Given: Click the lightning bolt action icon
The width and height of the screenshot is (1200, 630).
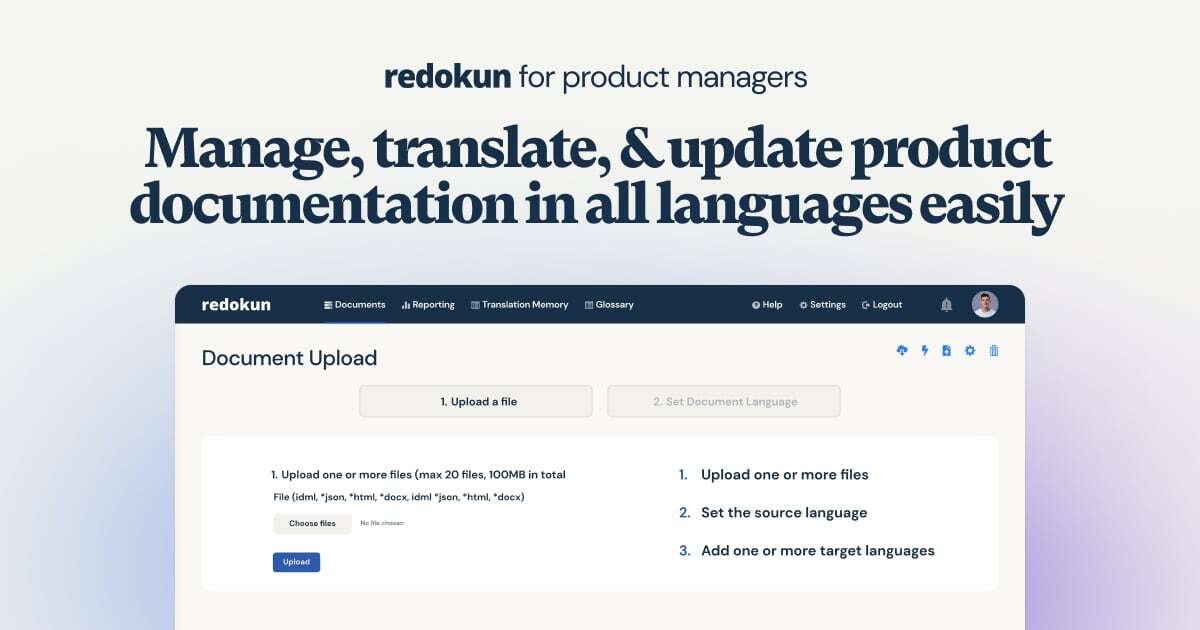Looking at the screenshot, I should pos(924,351).
